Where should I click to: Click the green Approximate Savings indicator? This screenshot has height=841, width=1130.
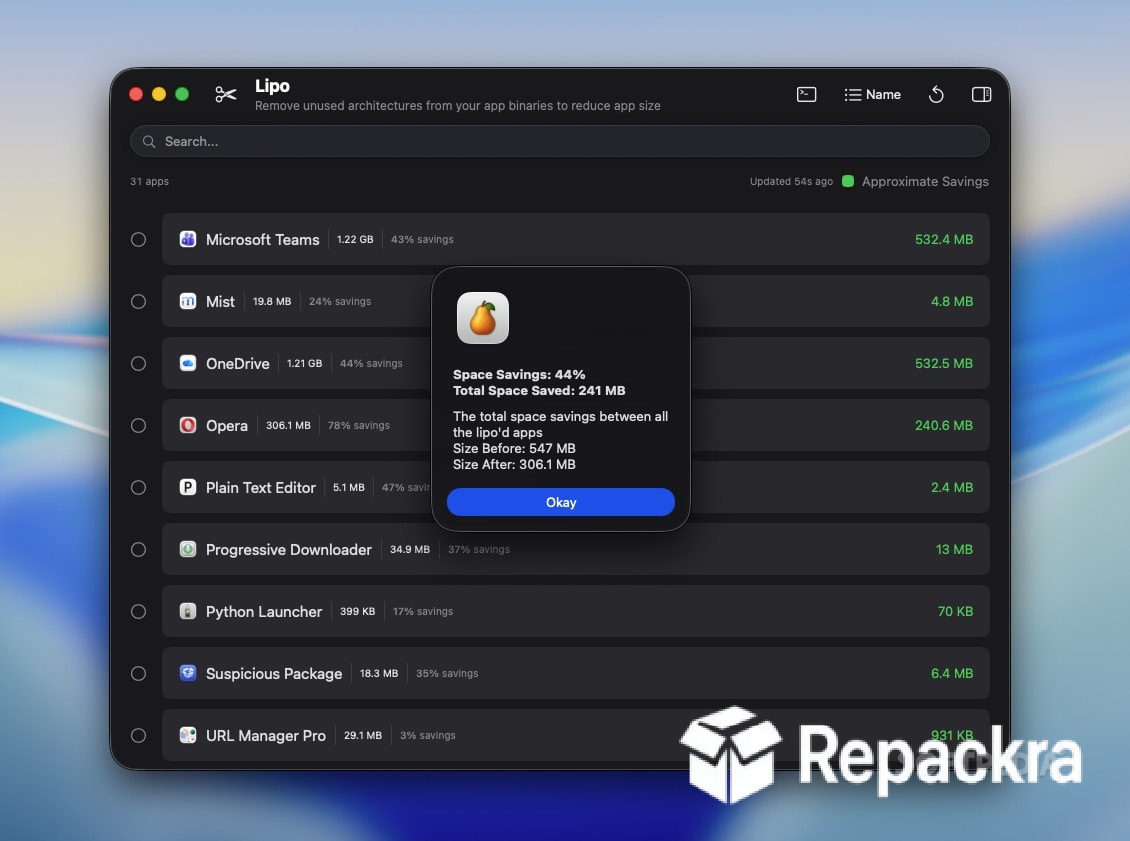(x=848, y=181)
